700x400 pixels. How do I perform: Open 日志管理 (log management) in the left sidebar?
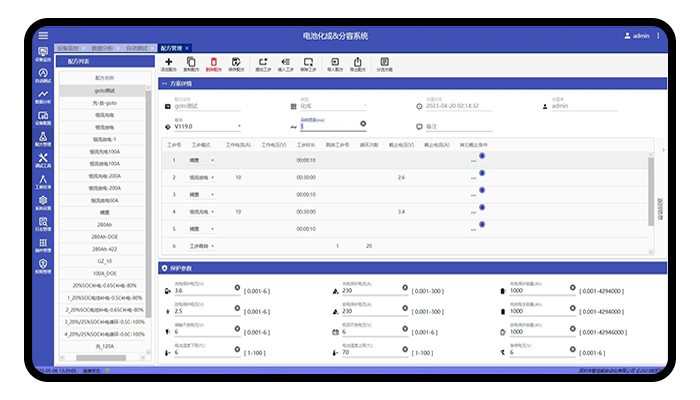43,223
